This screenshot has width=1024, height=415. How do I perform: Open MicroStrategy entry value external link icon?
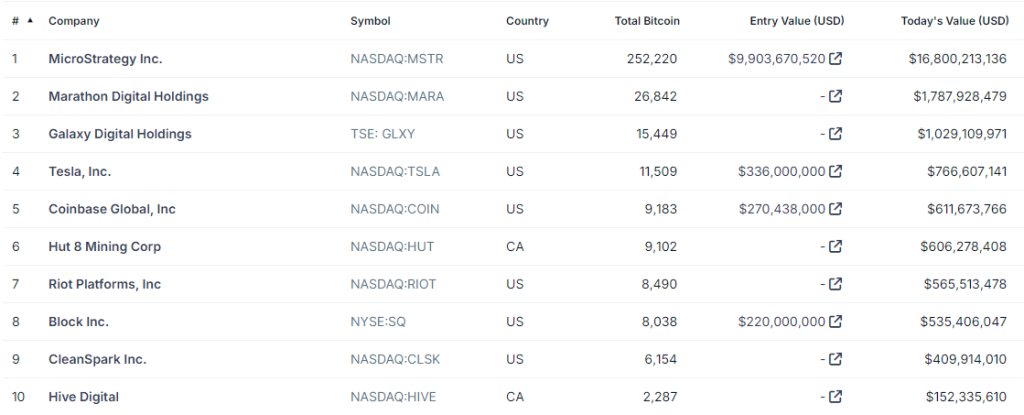pyautogui.click(x=836, y=59)
